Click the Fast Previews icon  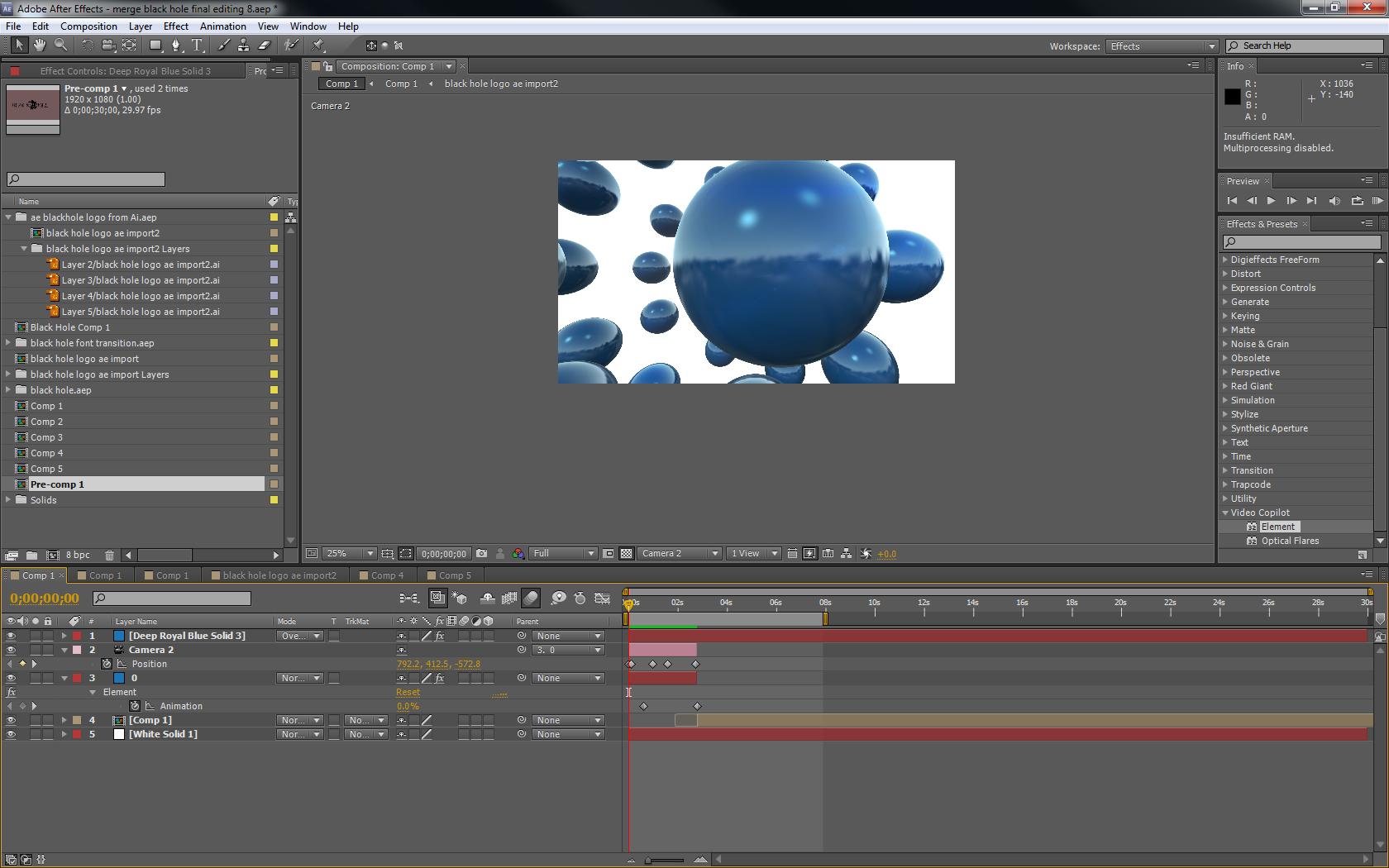[809, 554]
